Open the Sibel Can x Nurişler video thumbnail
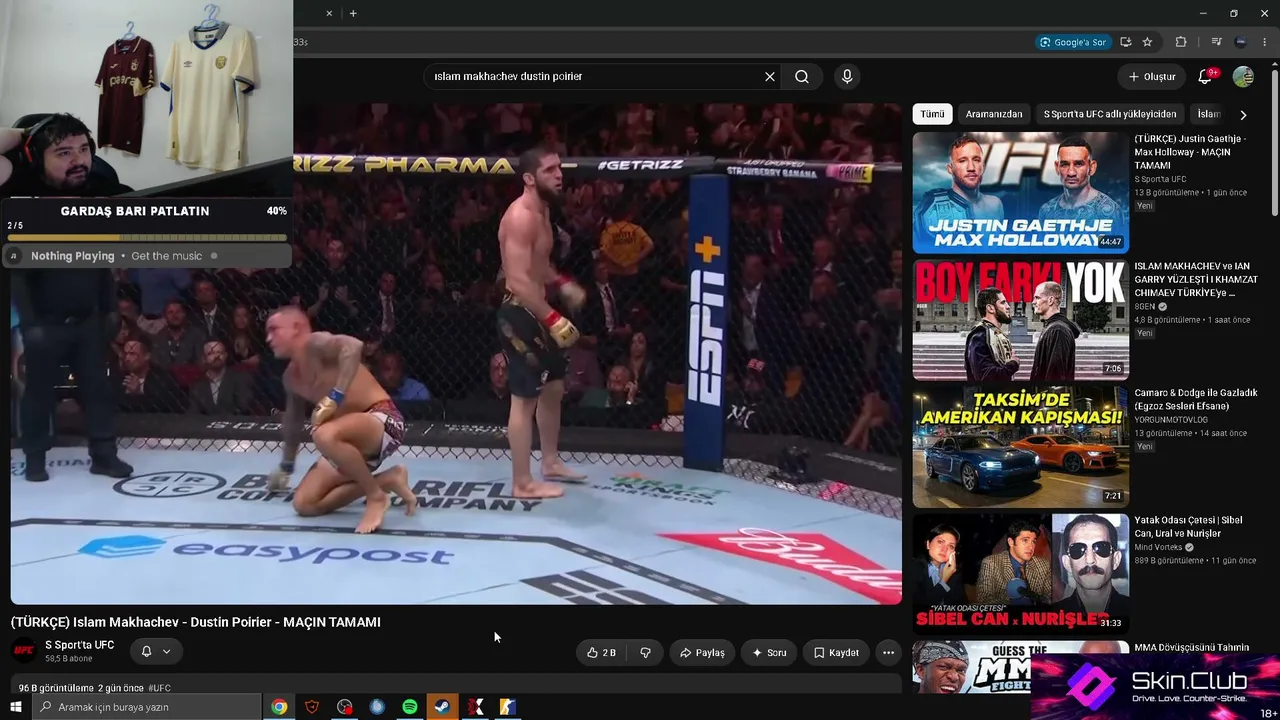This screenshot has width=1280, height=720. tap(1020, 574)
